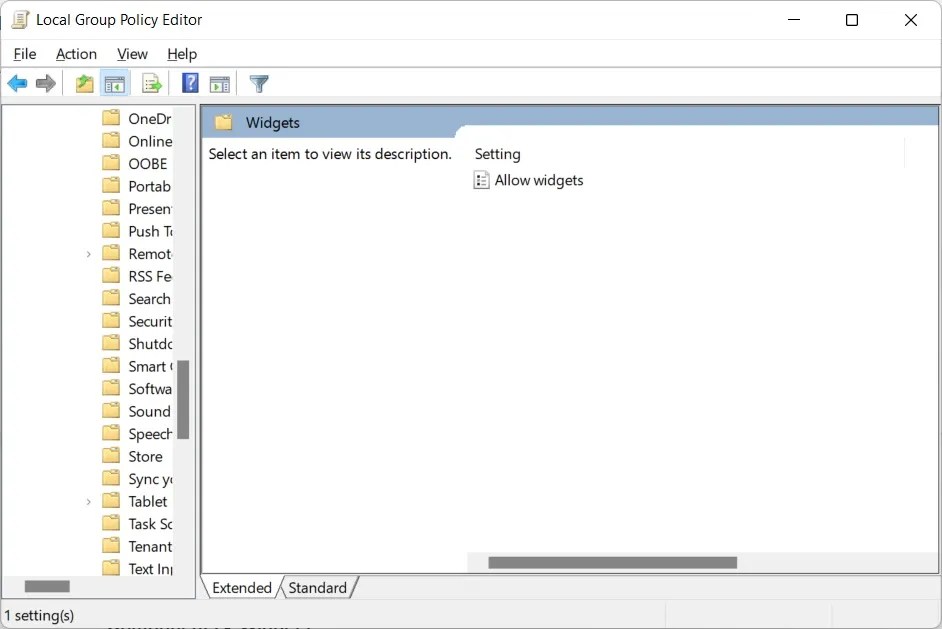Select the Allow widgets setting
Viewport: 942px width, 629px height.
539,180
